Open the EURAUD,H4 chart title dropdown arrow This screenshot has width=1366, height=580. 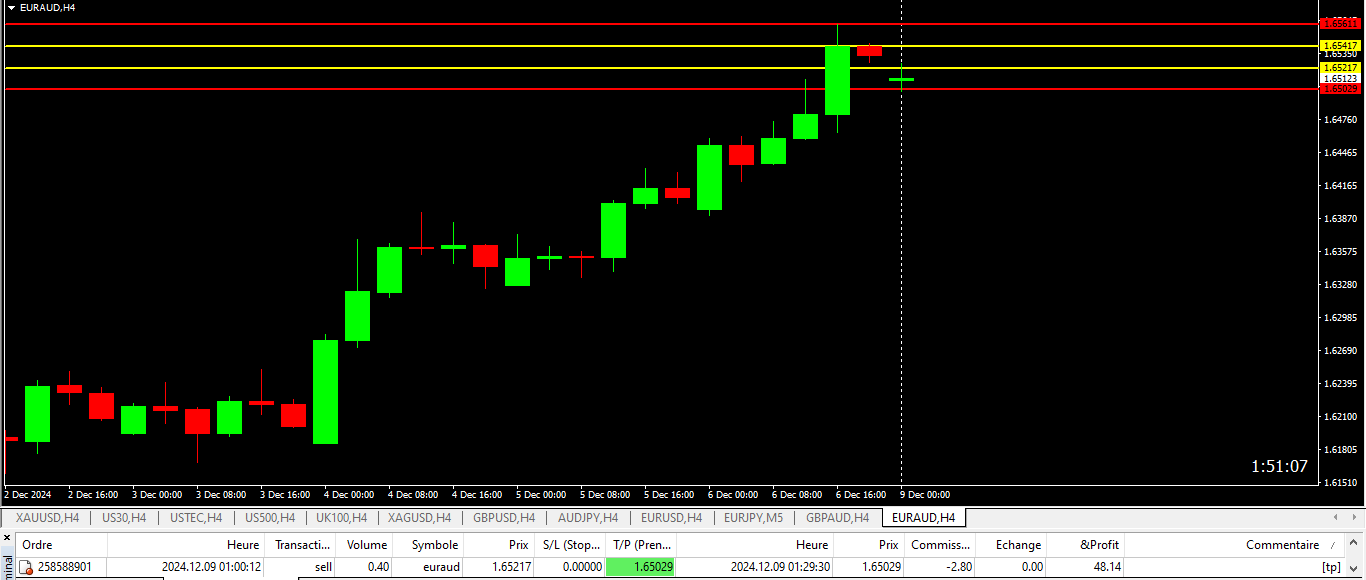click(x=11, y=7)
